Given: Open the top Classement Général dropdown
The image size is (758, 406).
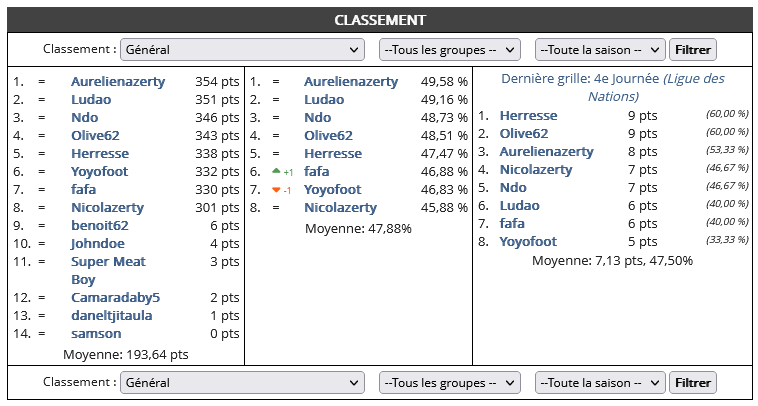Looking at the screenshot, I should tap(242, 49).
